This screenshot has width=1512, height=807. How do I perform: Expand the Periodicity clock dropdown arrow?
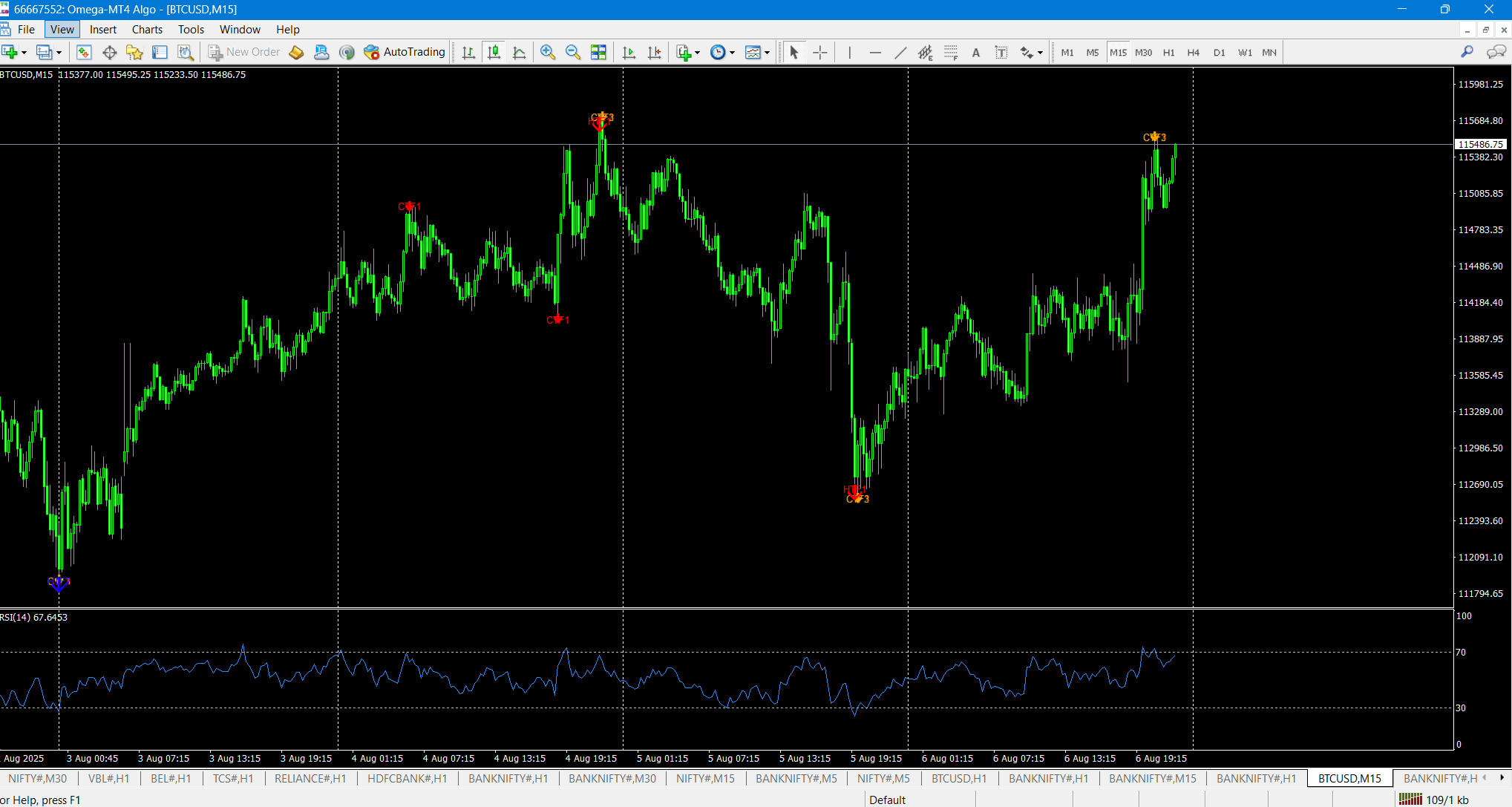[732, 53]
